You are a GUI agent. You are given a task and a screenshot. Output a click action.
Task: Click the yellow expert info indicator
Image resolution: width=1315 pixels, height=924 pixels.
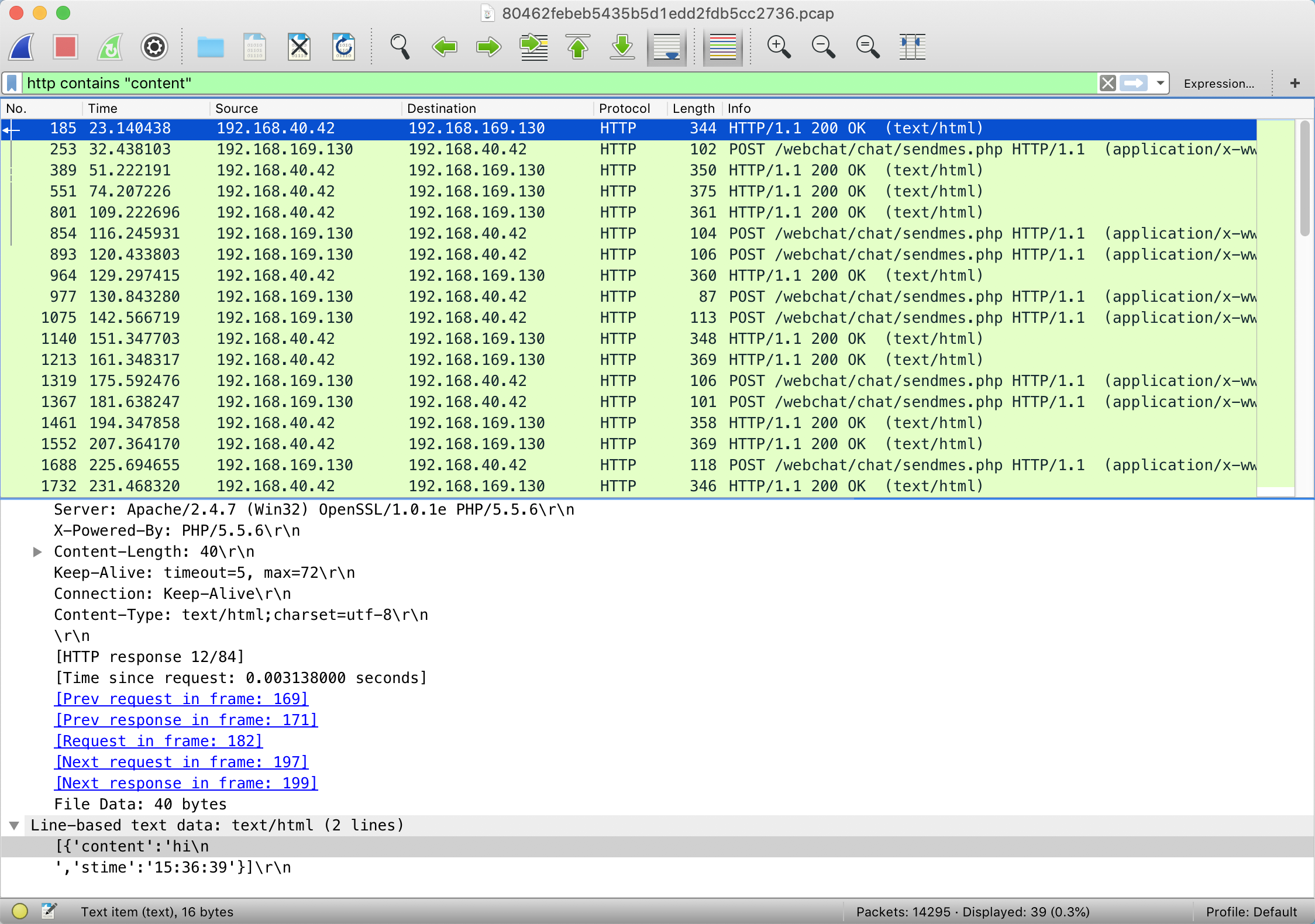pos(20,911)
